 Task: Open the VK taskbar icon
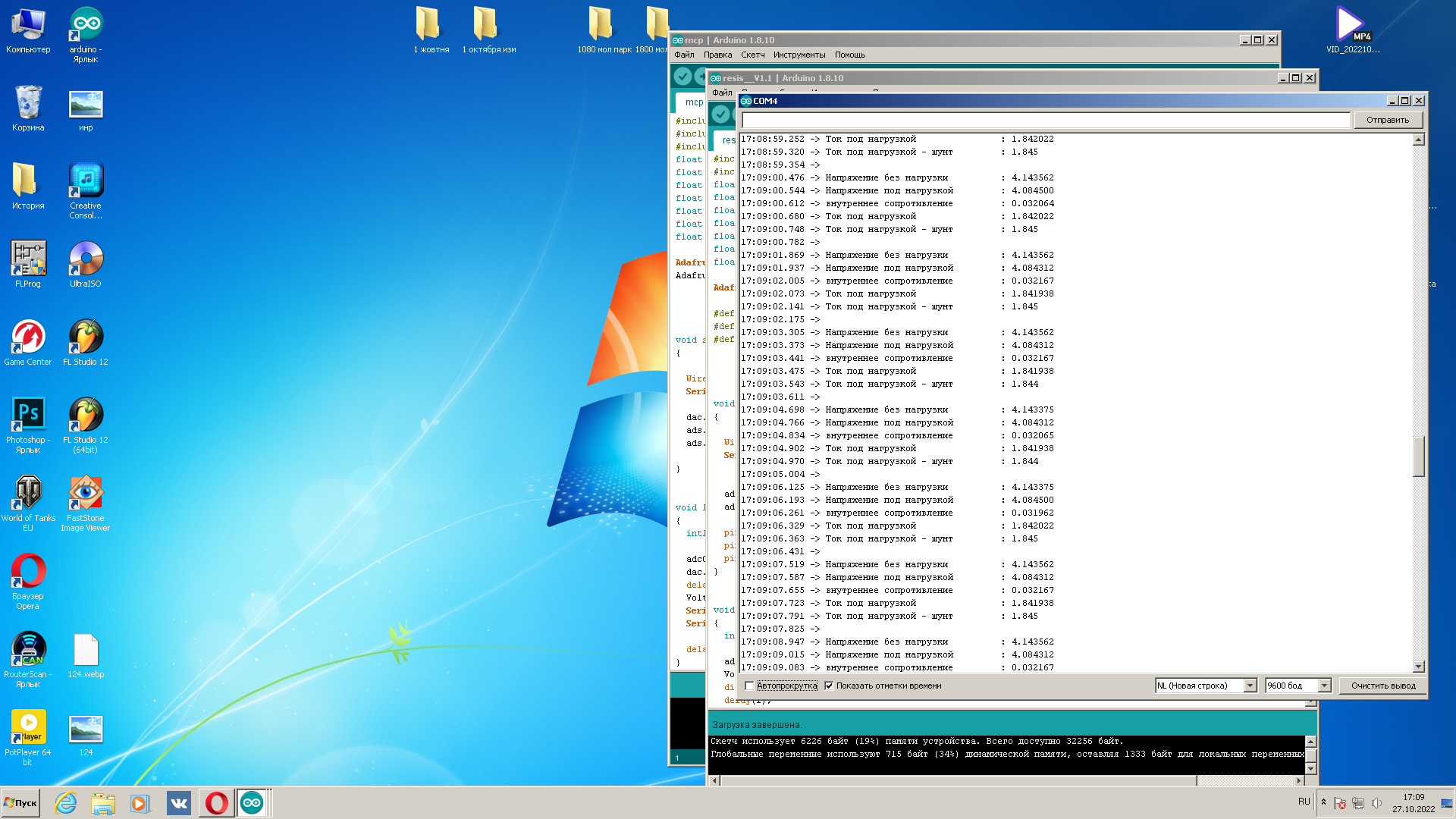click(x=179, y=803)
